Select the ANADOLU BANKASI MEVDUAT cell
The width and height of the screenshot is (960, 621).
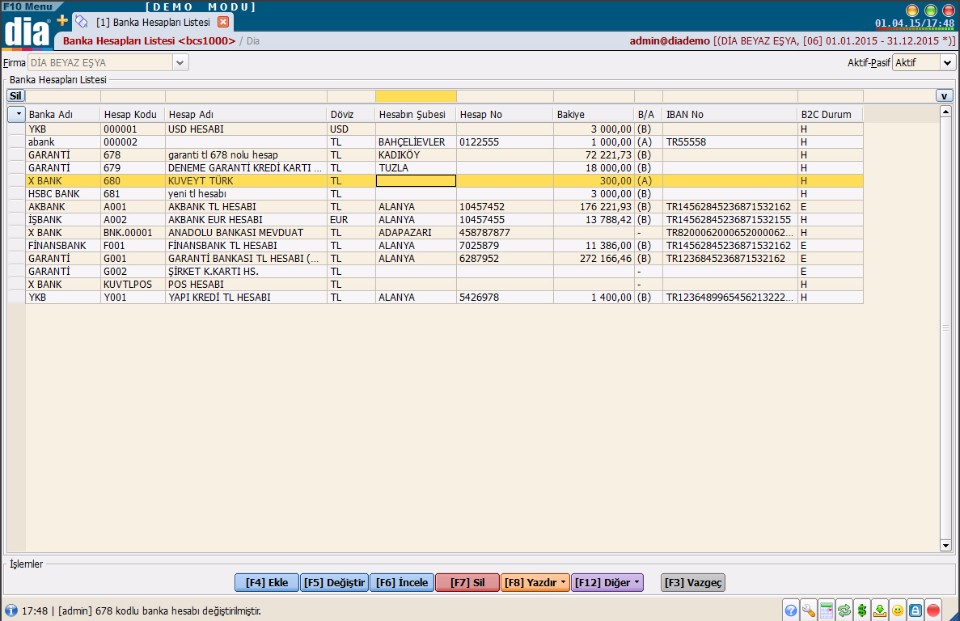click(x=246, y=233)
